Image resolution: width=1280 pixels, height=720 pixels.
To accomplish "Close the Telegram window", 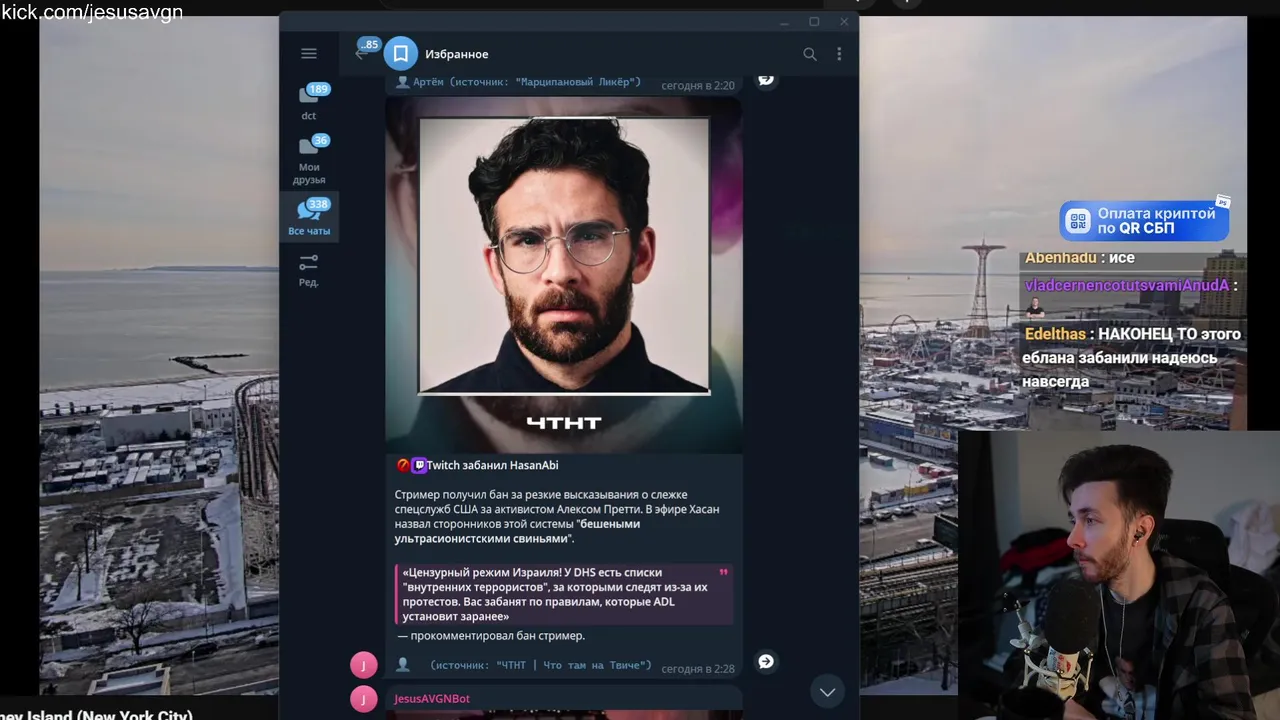I will 844,21.
